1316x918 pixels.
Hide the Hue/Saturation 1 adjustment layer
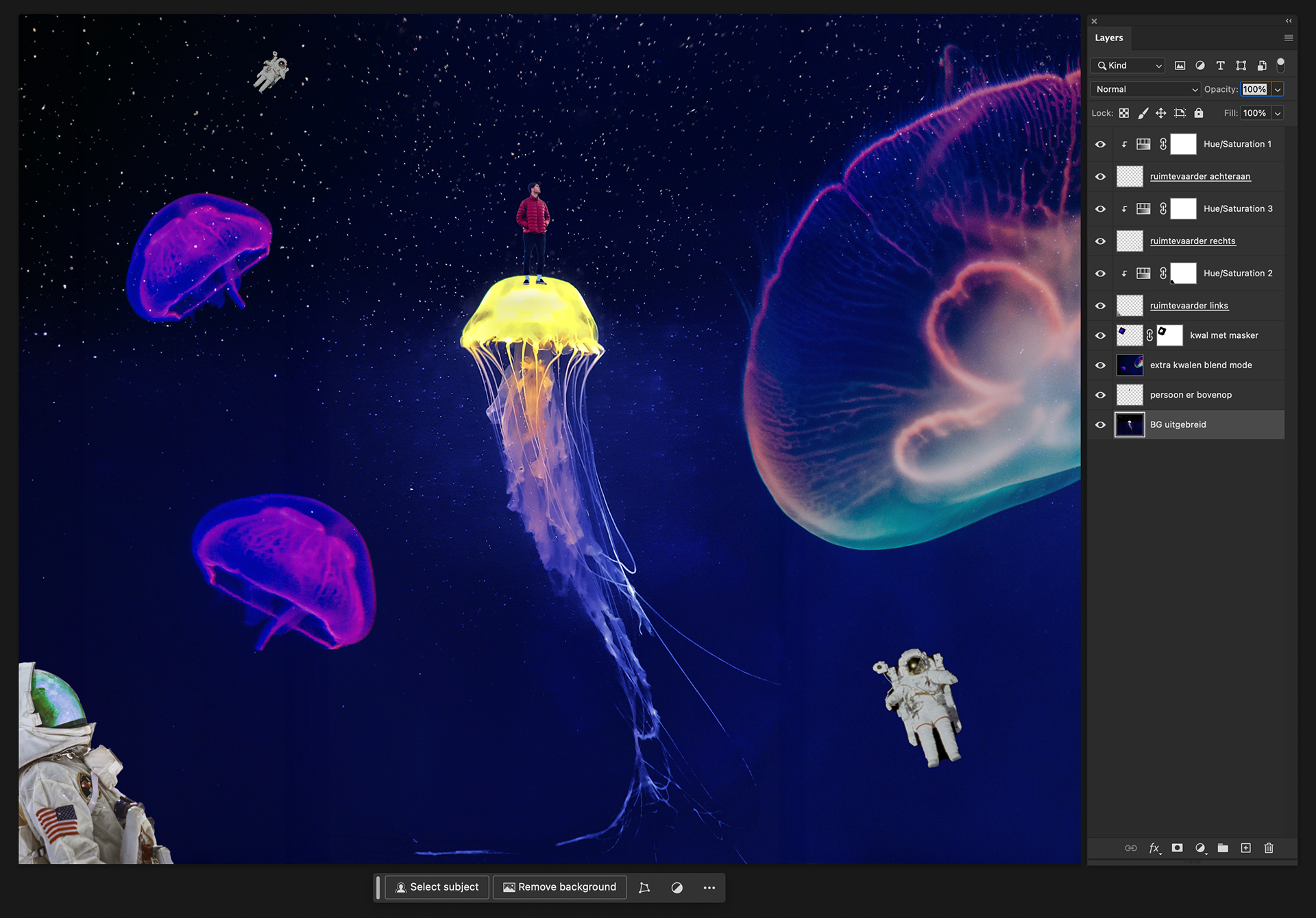[1100, 145]
